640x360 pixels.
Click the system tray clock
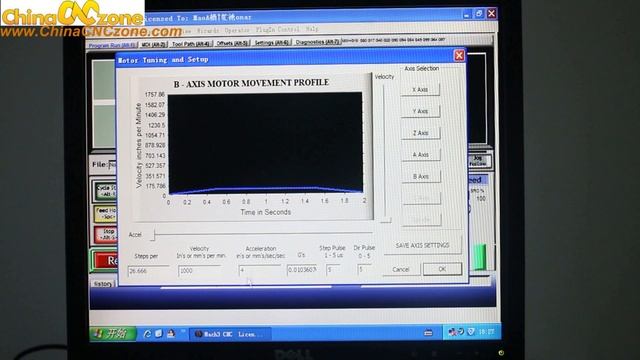486,332
